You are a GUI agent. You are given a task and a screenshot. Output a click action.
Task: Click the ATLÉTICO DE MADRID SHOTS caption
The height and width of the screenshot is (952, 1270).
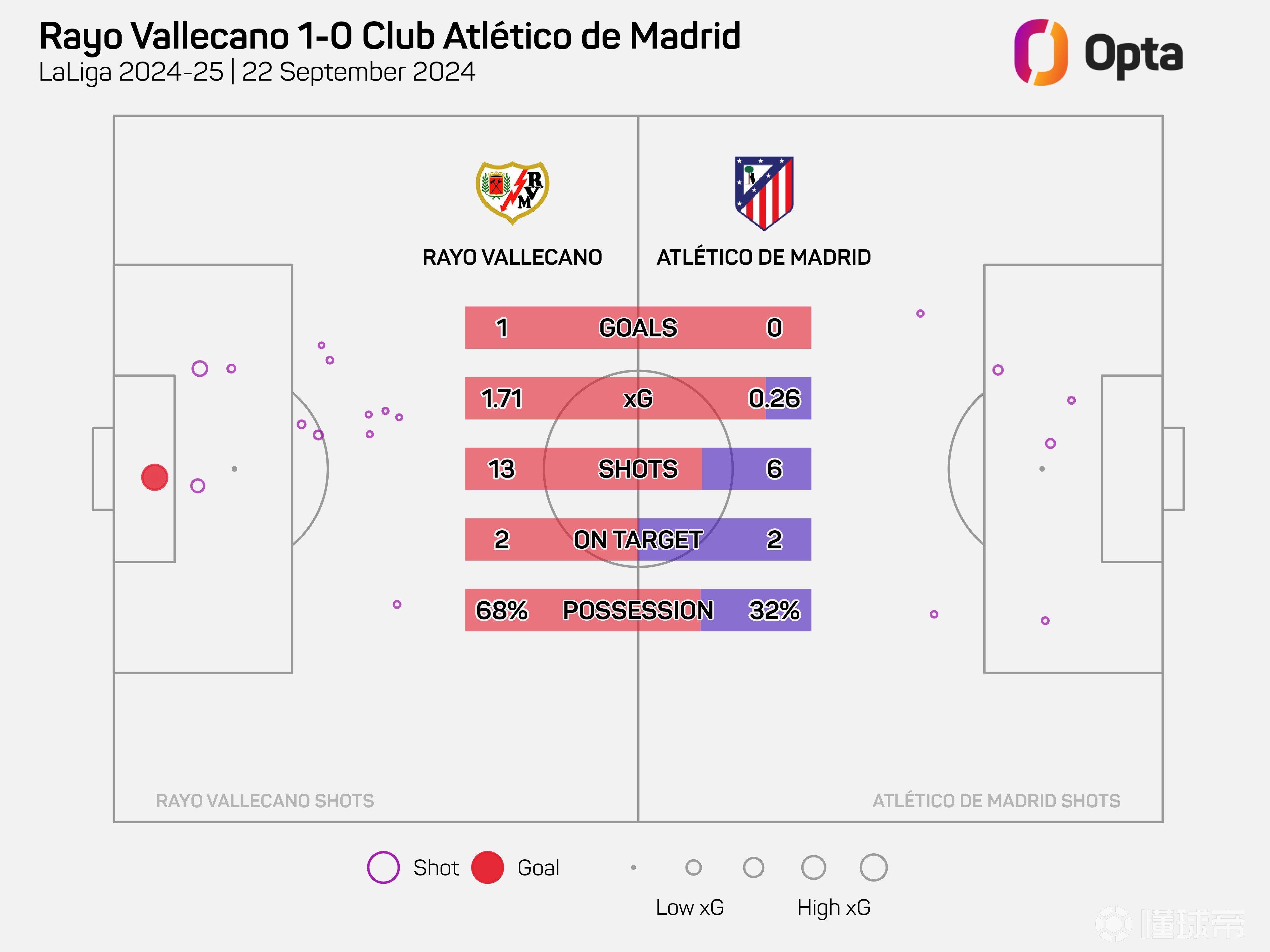[x=996, y=801]
